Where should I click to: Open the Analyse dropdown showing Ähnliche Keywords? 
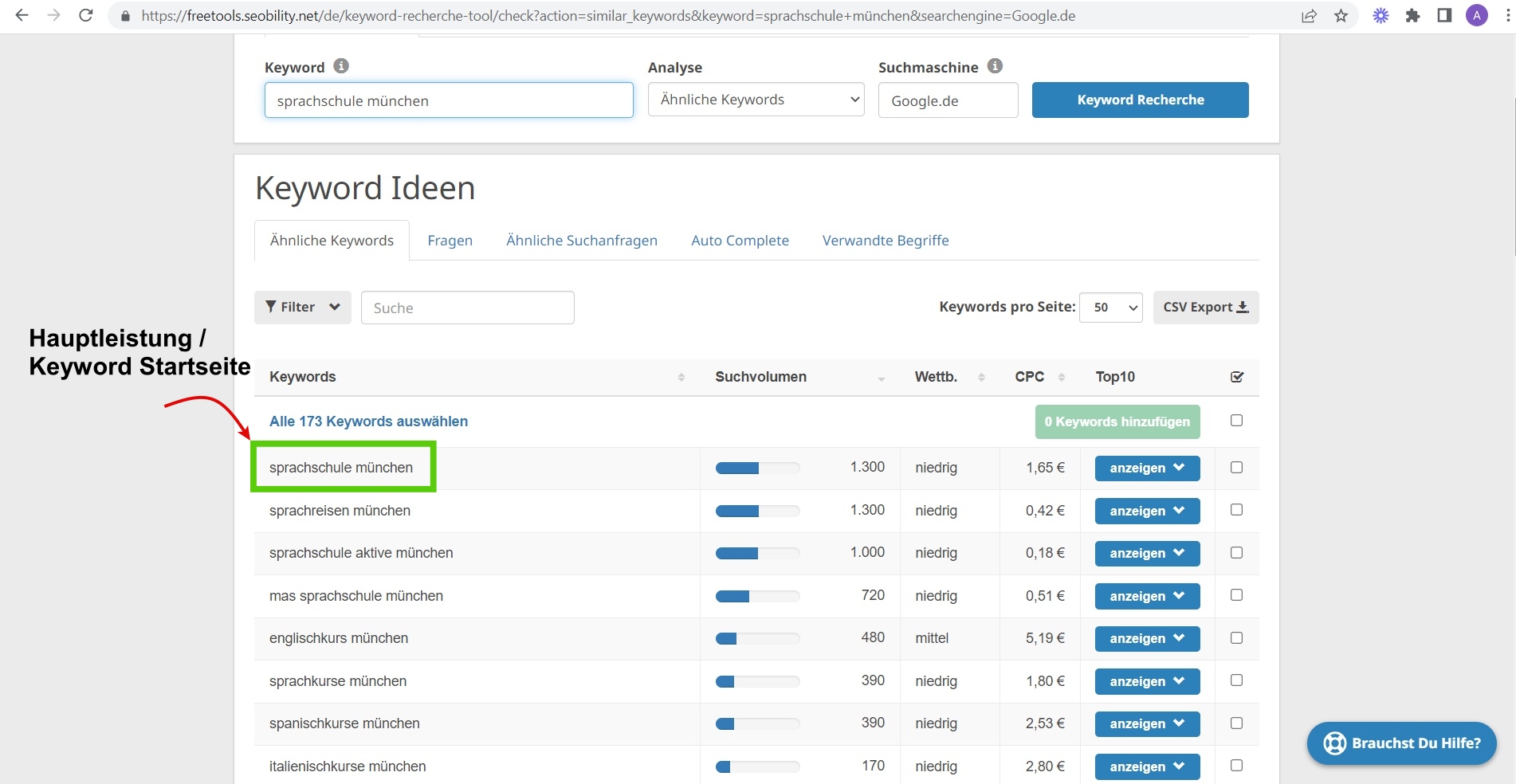756,100
